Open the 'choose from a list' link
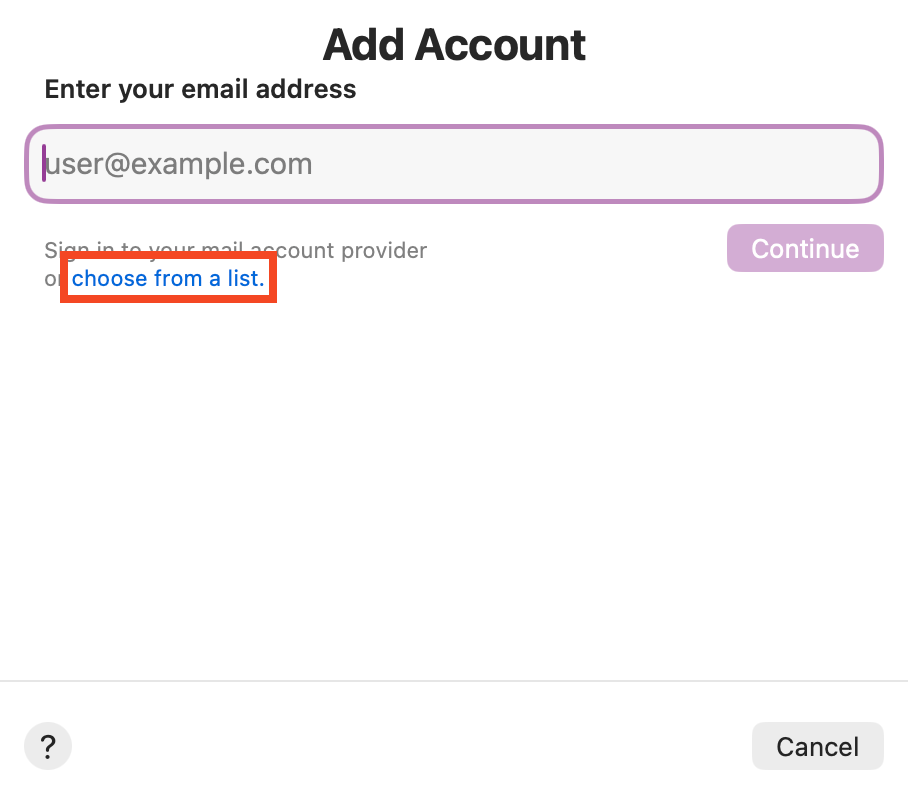The height and width of the screenshot is (792, 908). pyautogui.click(x=168, y=279)
